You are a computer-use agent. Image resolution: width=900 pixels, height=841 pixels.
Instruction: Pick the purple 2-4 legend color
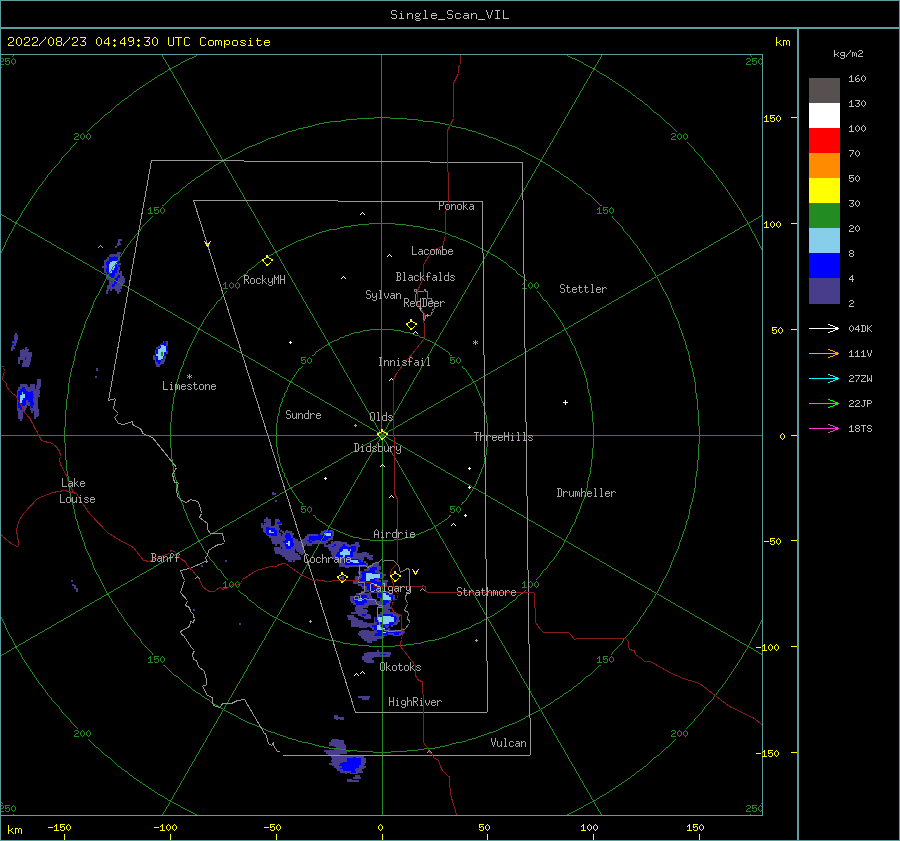pos(824,290)
